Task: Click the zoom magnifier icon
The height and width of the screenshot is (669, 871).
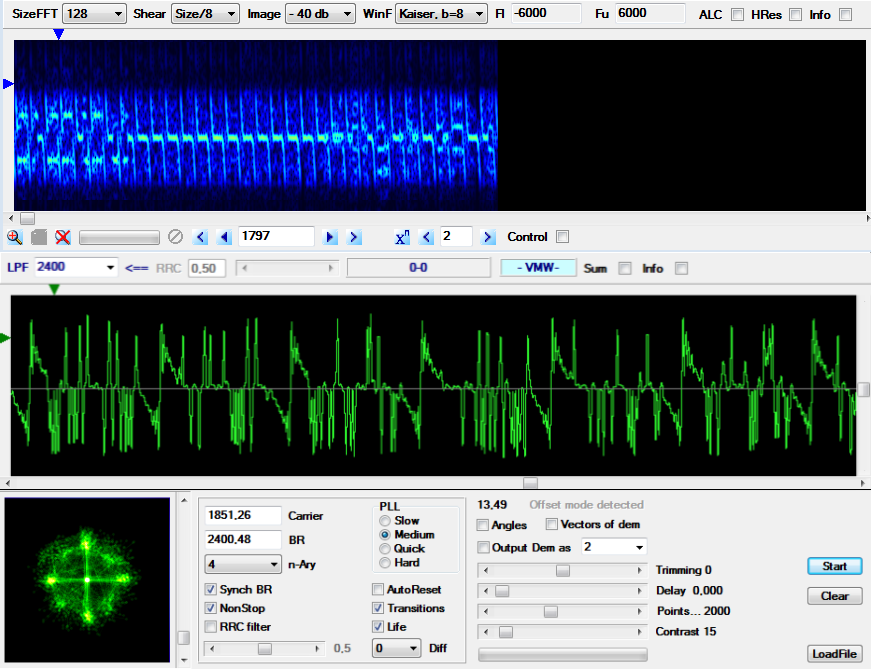Action: (14, 237)
